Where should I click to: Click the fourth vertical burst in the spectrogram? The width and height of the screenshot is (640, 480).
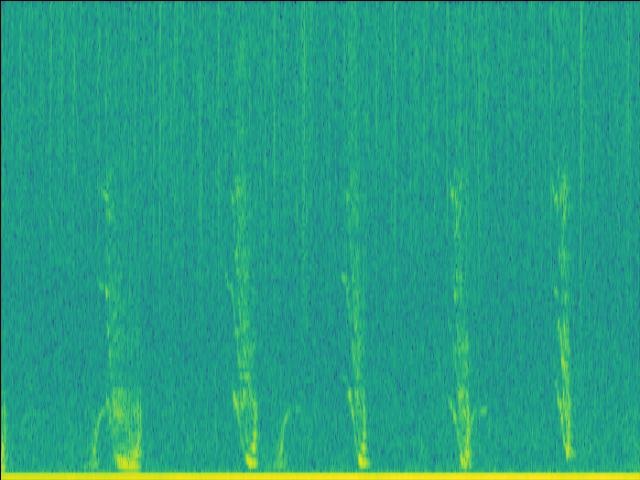[x=460, y=320]
